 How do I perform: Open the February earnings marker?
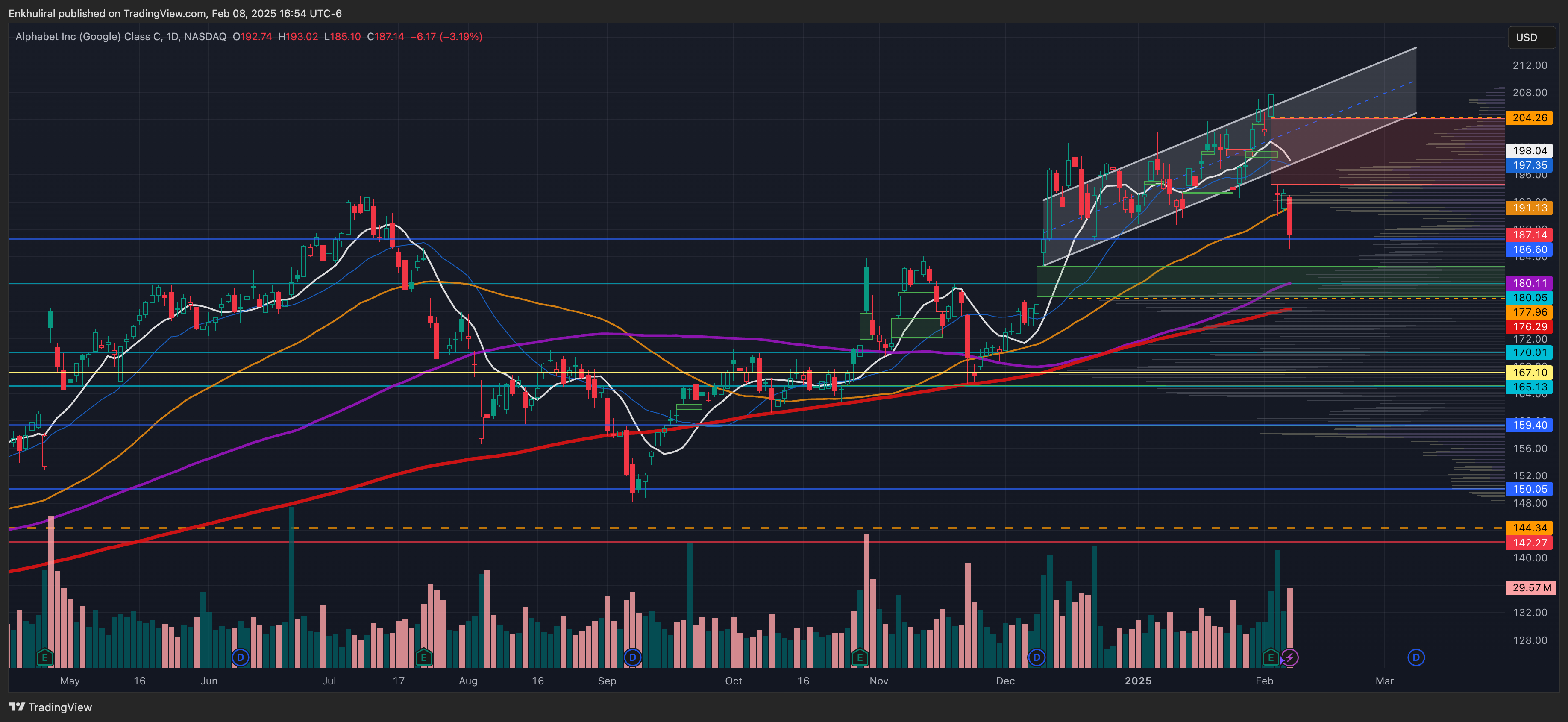(x=1270, y=657)
